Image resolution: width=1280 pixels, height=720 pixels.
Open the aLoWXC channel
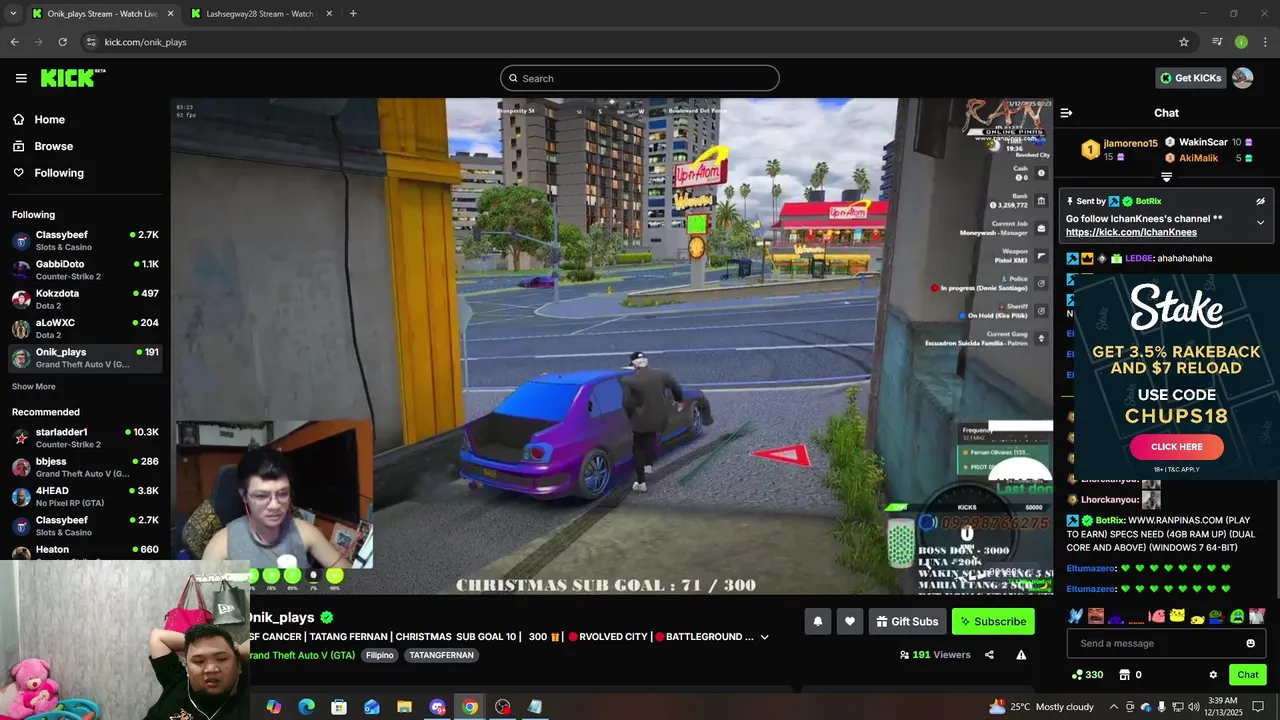[x=85, y=328]
